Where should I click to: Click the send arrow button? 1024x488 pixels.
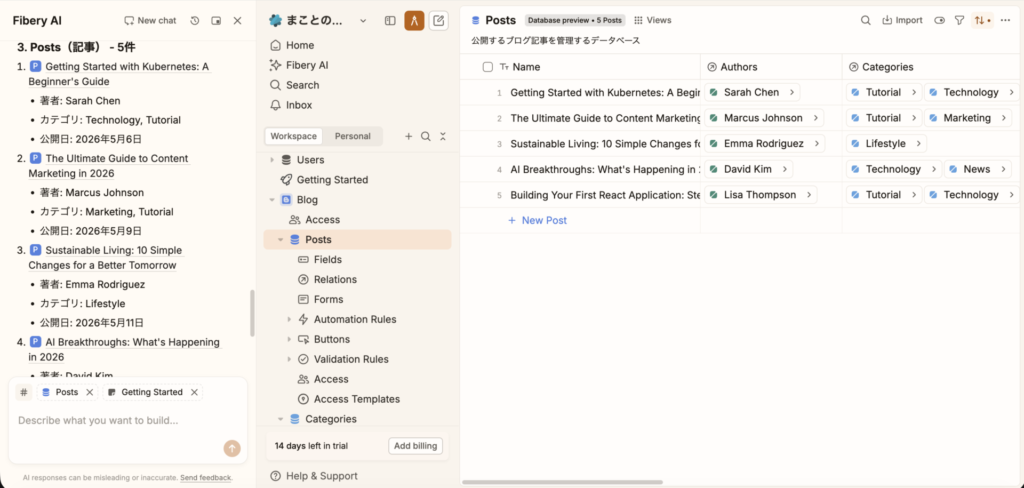point(232,448)
